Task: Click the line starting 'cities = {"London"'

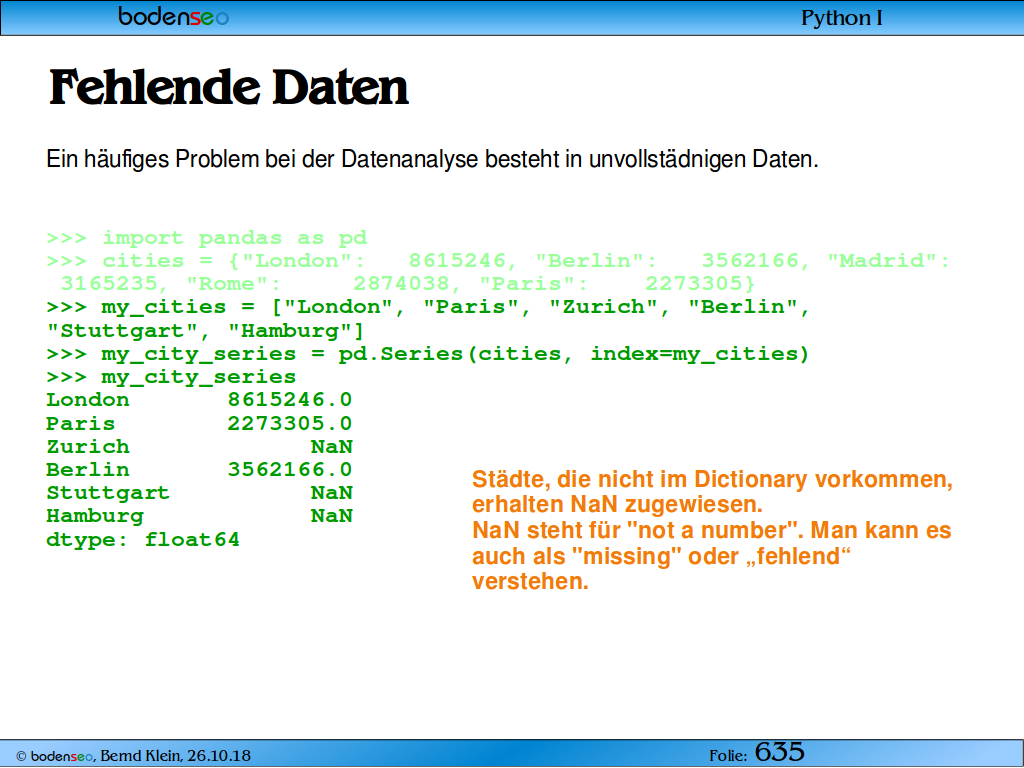Action: click(x=498, y=261)
